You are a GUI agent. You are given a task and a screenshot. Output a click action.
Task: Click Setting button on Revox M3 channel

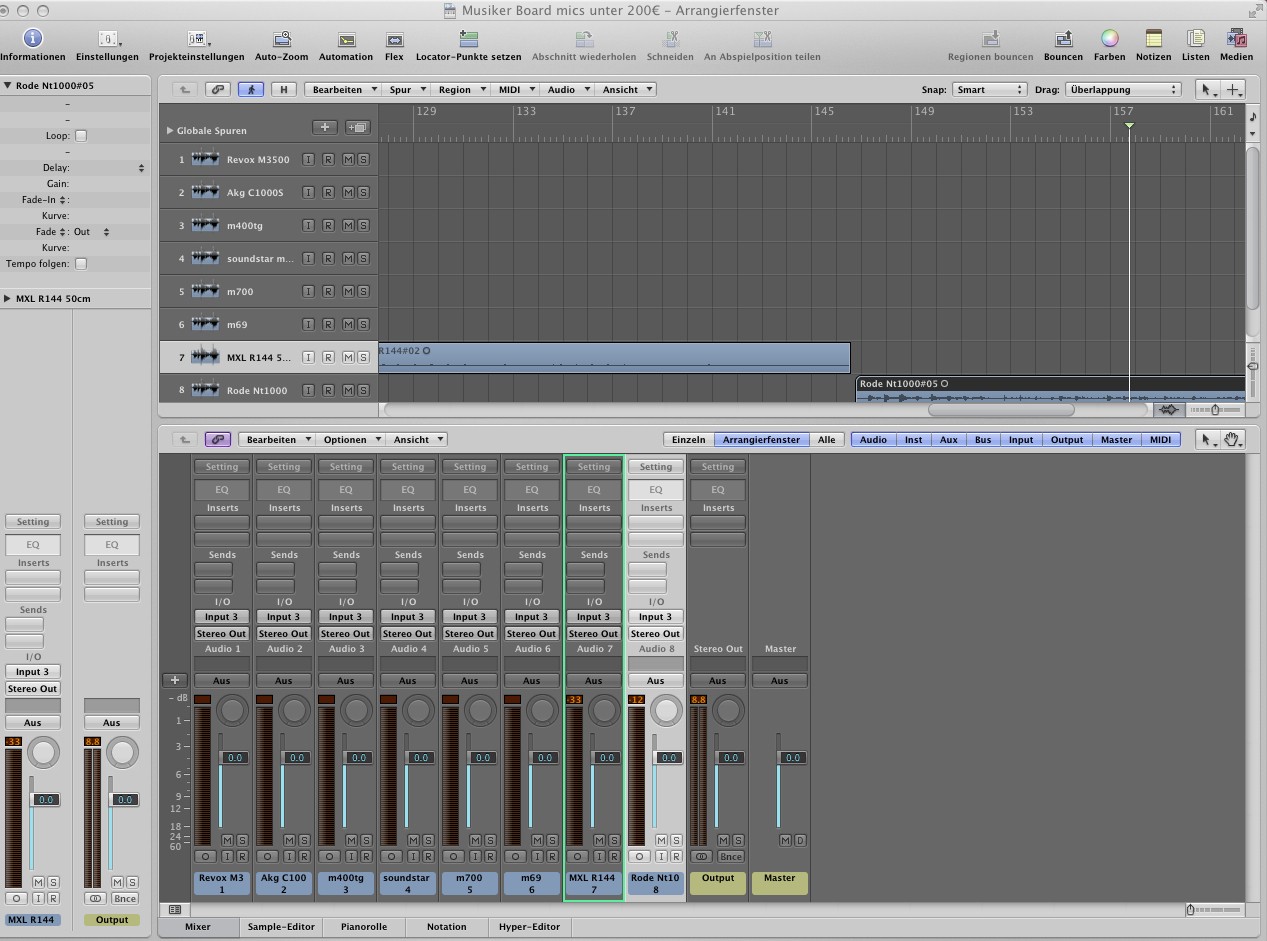(x=222, y=466)
